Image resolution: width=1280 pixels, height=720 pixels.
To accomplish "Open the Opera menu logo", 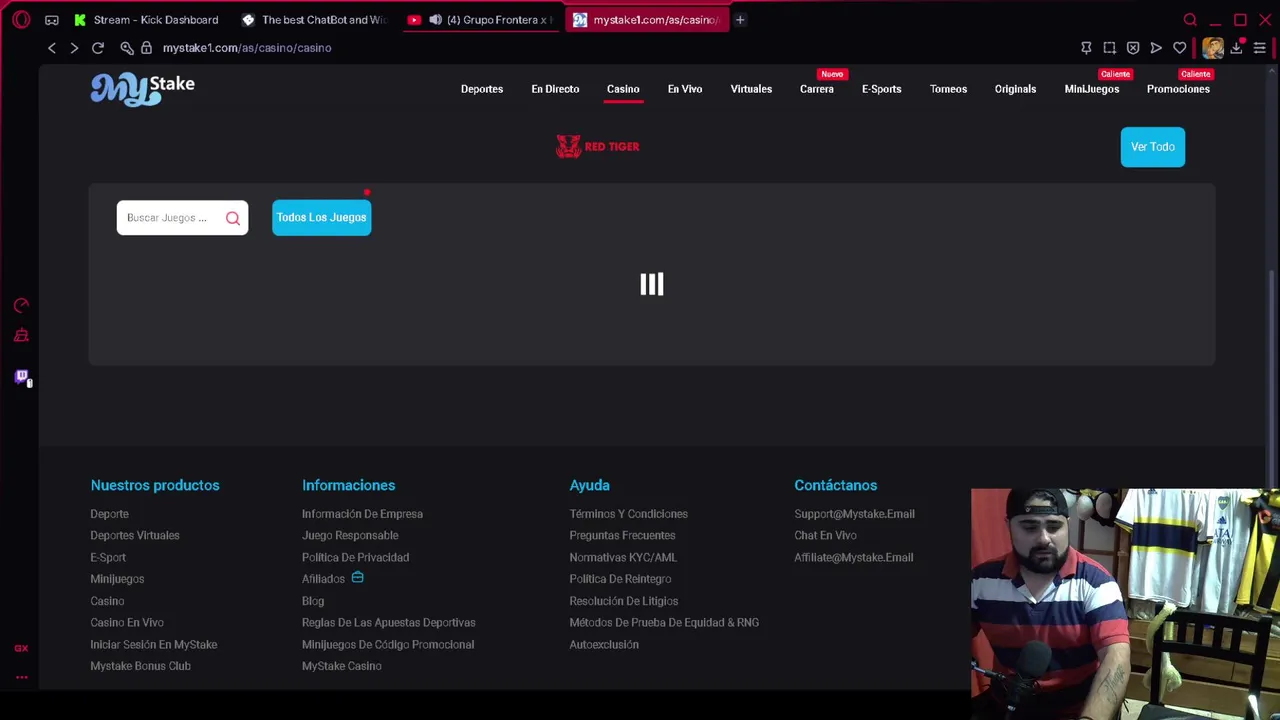I will click(x=21, y=20).
